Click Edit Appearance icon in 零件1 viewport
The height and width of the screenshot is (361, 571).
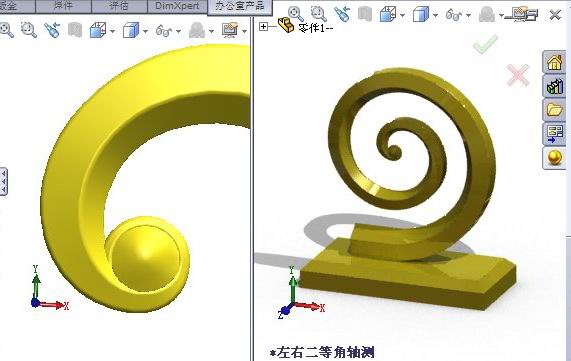pyautogui.click(x=487, y=14)
